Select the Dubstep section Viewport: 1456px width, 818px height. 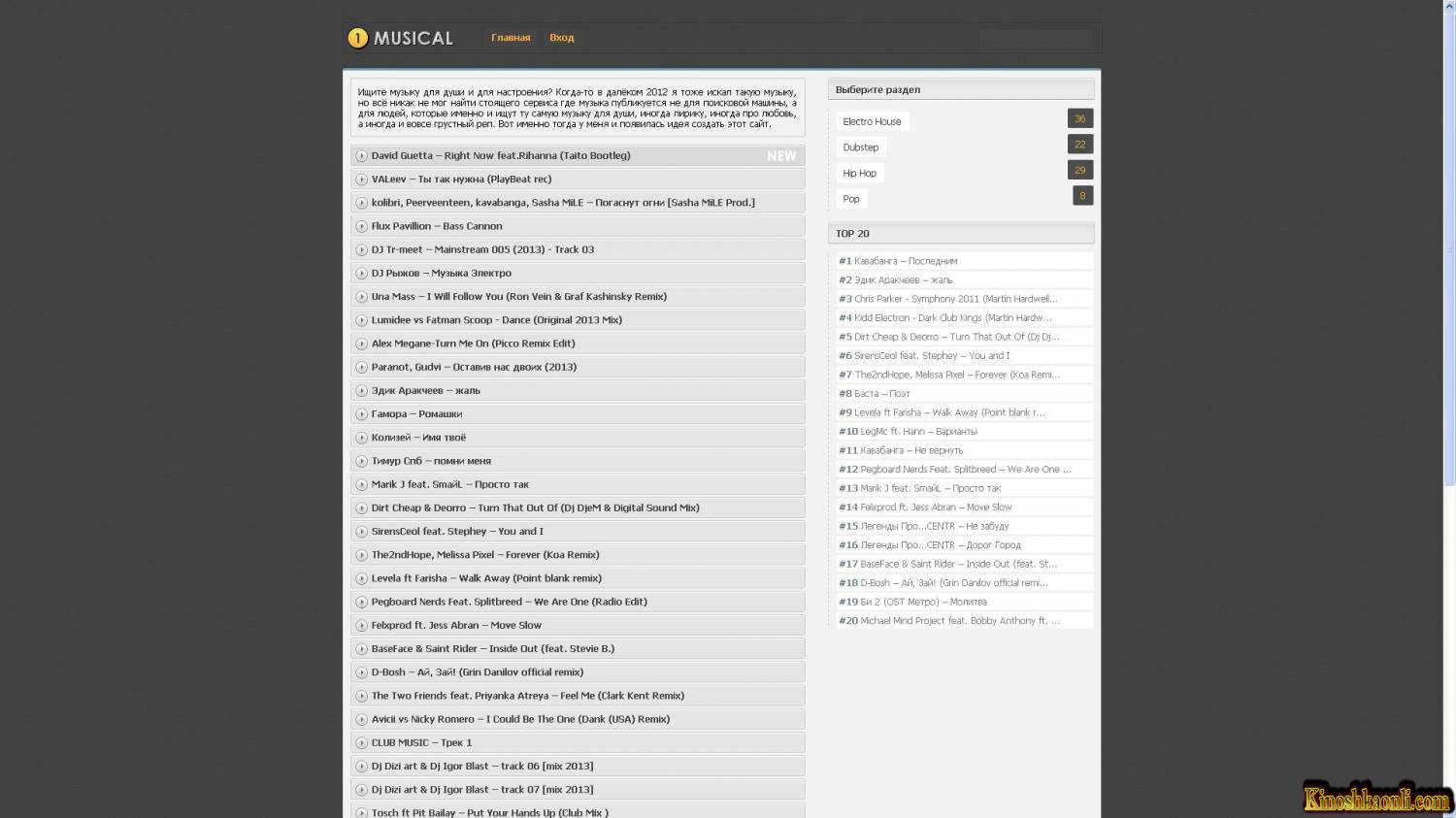[861, 147]
